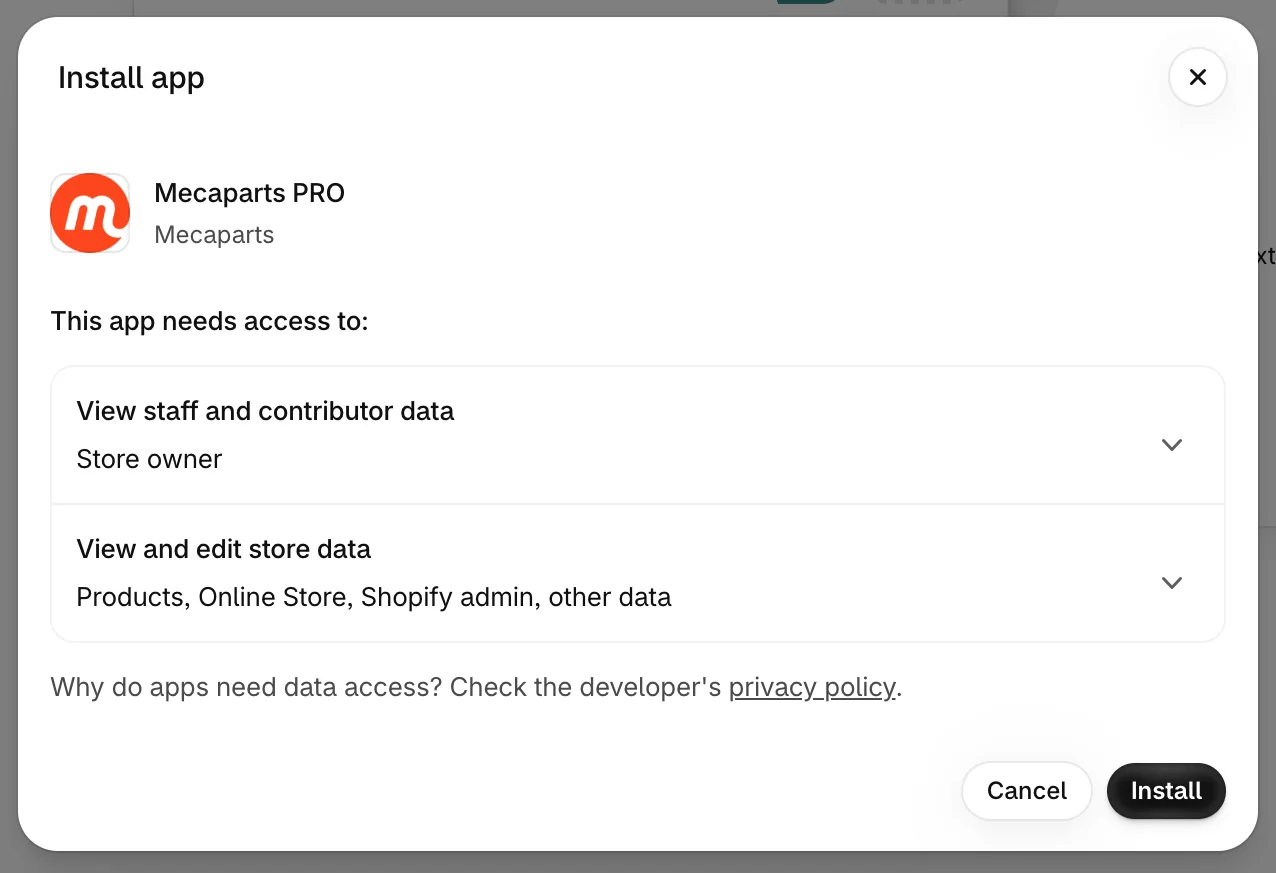1276x873 pixels.
Task: Close the Install app dialog
Action: (x=1198, y=77)
